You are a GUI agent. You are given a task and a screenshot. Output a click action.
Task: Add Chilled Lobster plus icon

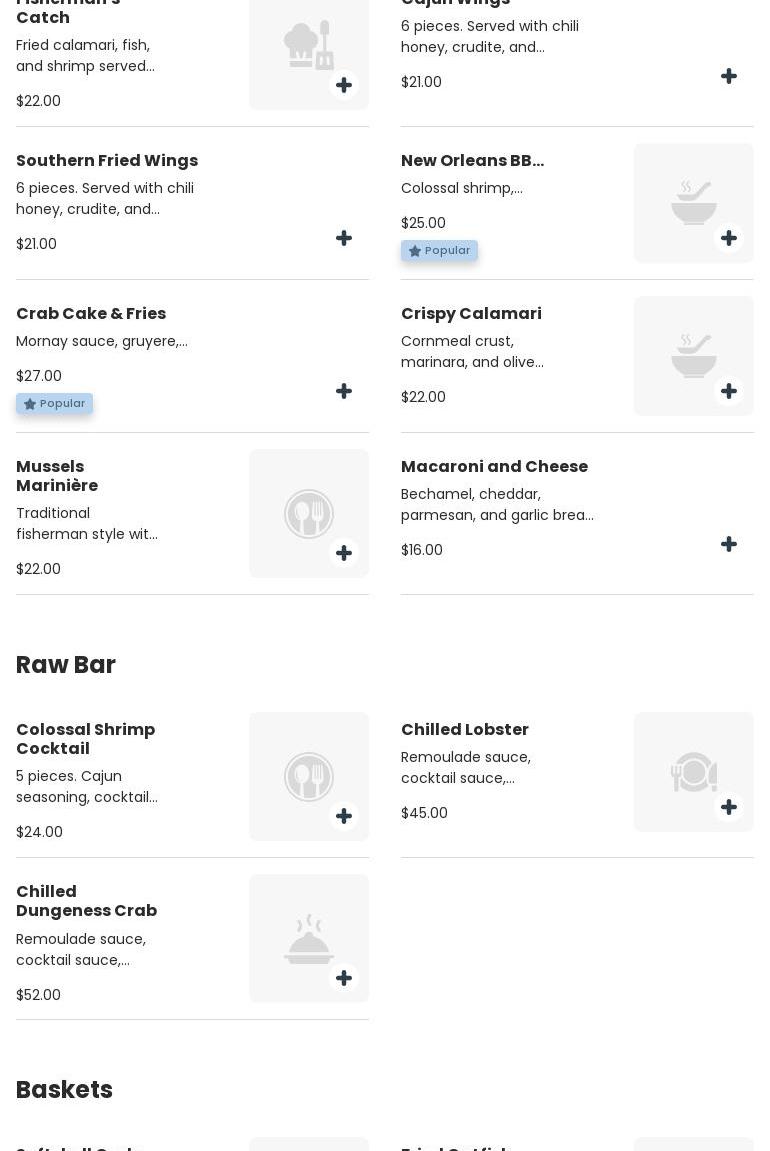(x=729, y=808)
